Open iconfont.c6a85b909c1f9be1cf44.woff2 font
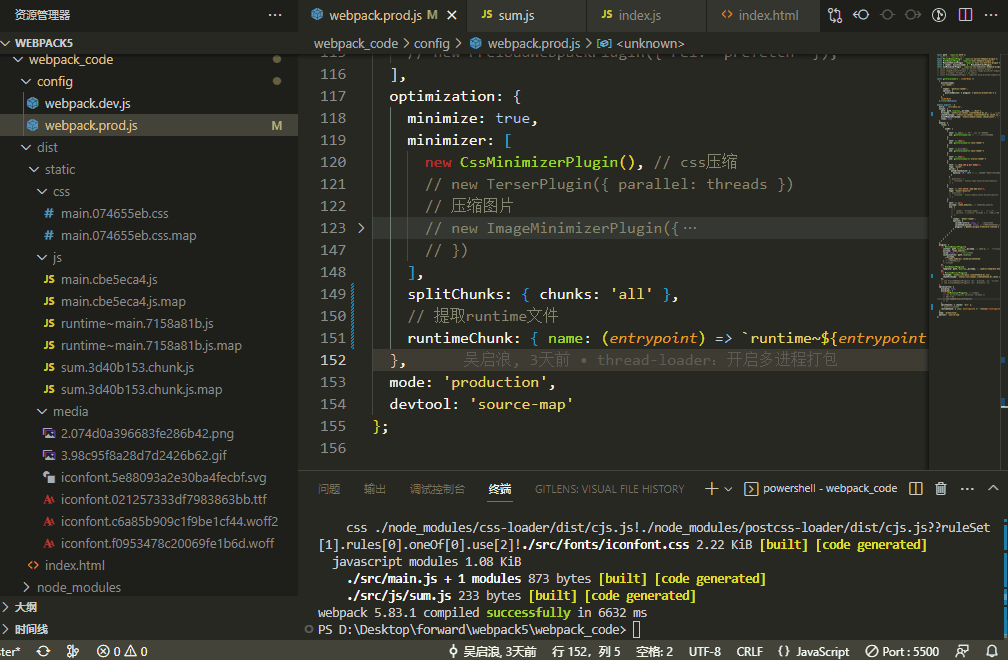 coord(148,521)
